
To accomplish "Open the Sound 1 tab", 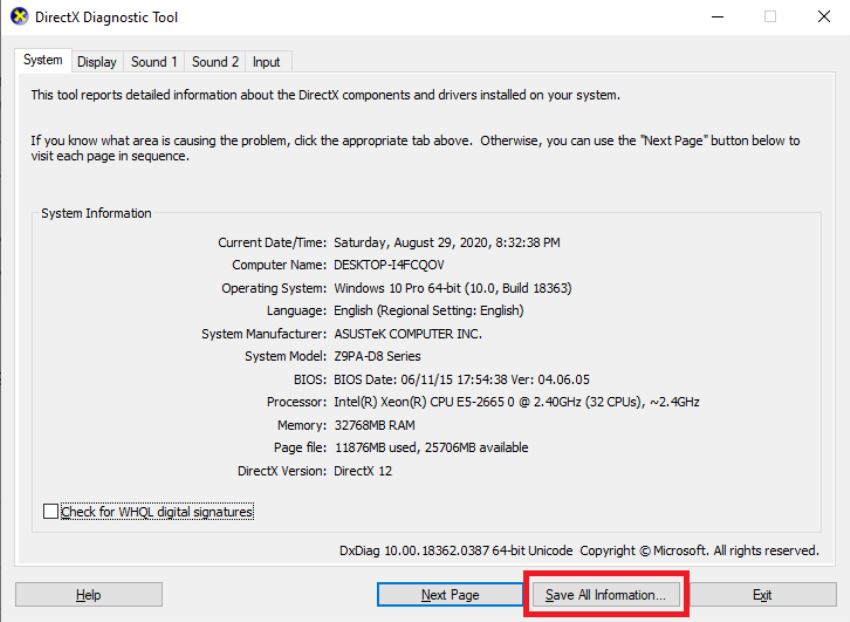I will (154, 62).
